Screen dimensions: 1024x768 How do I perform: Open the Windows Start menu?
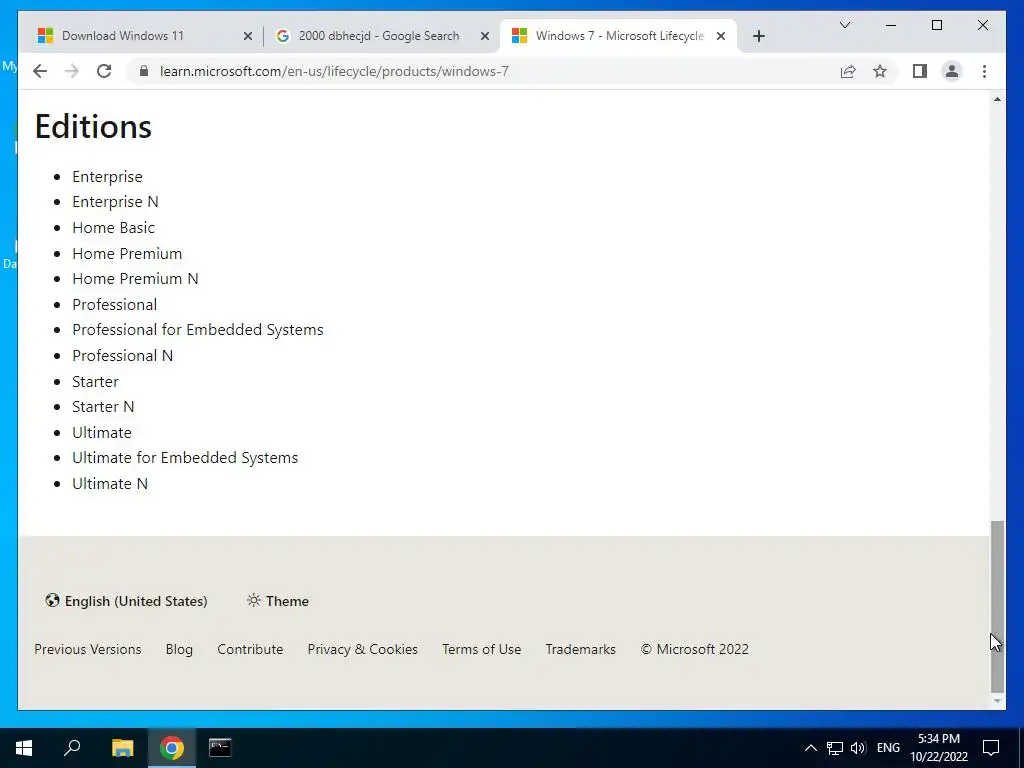pyautogui.click(x=24, y=748)
